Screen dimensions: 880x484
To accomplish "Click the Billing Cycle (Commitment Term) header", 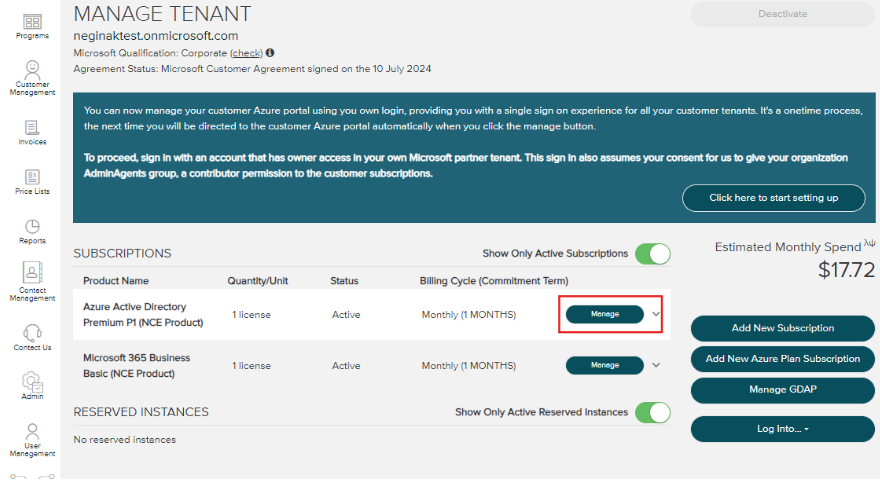I will pyautogui.click(x=494, y=281).
